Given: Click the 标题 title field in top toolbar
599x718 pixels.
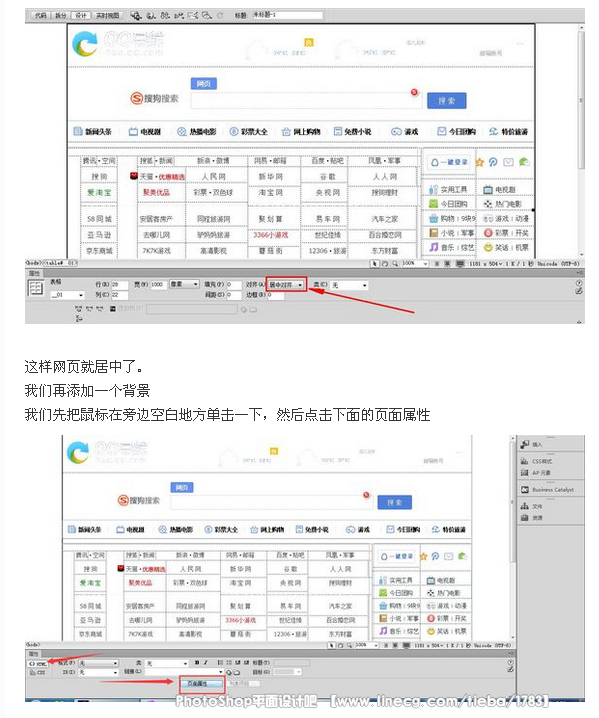Looking at the screenshot, I should click(x=287, y=15).
